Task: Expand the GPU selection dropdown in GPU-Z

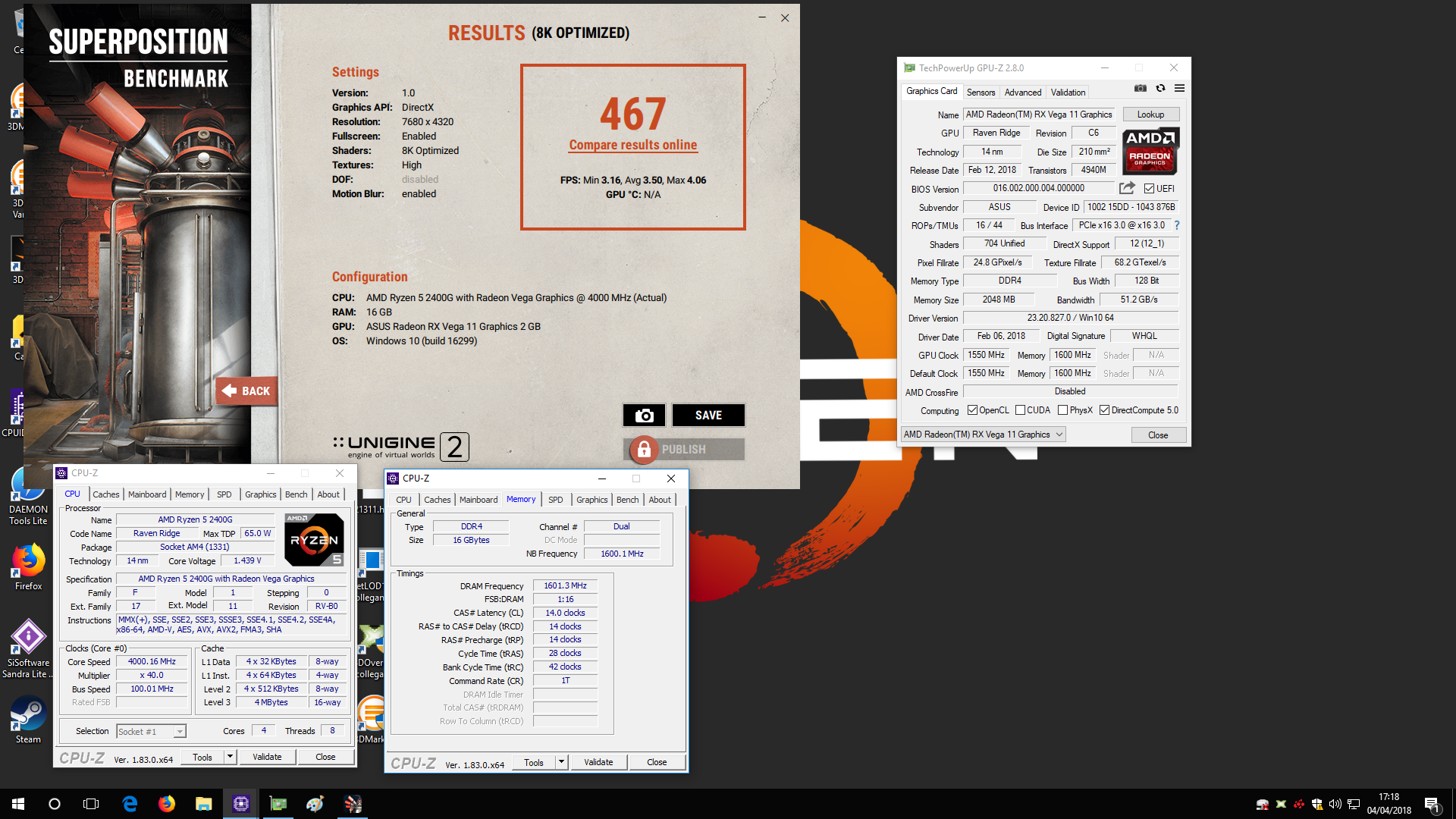Action: point(983,435)
